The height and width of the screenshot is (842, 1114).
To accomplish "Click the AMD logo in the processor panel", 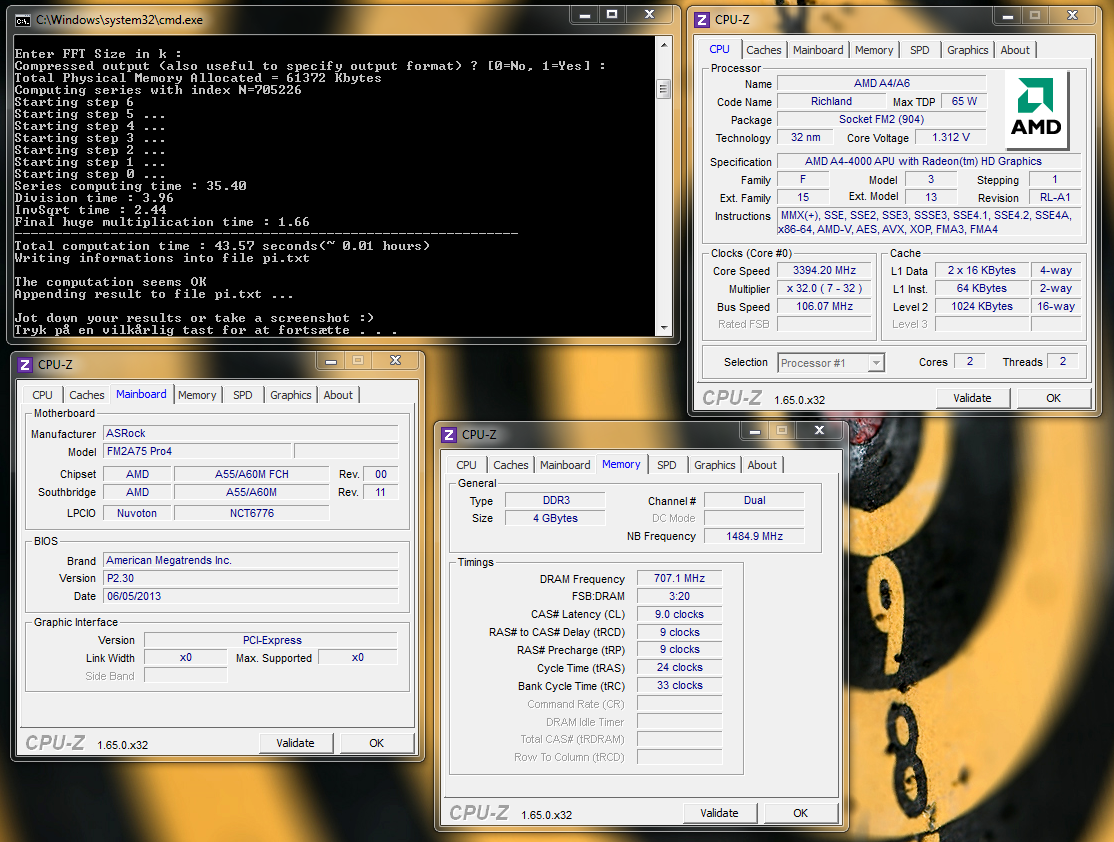I will point(1037,109).
